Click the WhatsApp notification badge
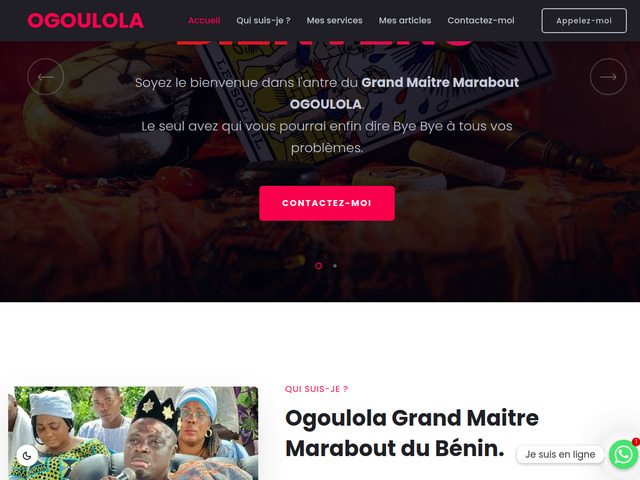 pyautogui.click(x=636, y=442)
